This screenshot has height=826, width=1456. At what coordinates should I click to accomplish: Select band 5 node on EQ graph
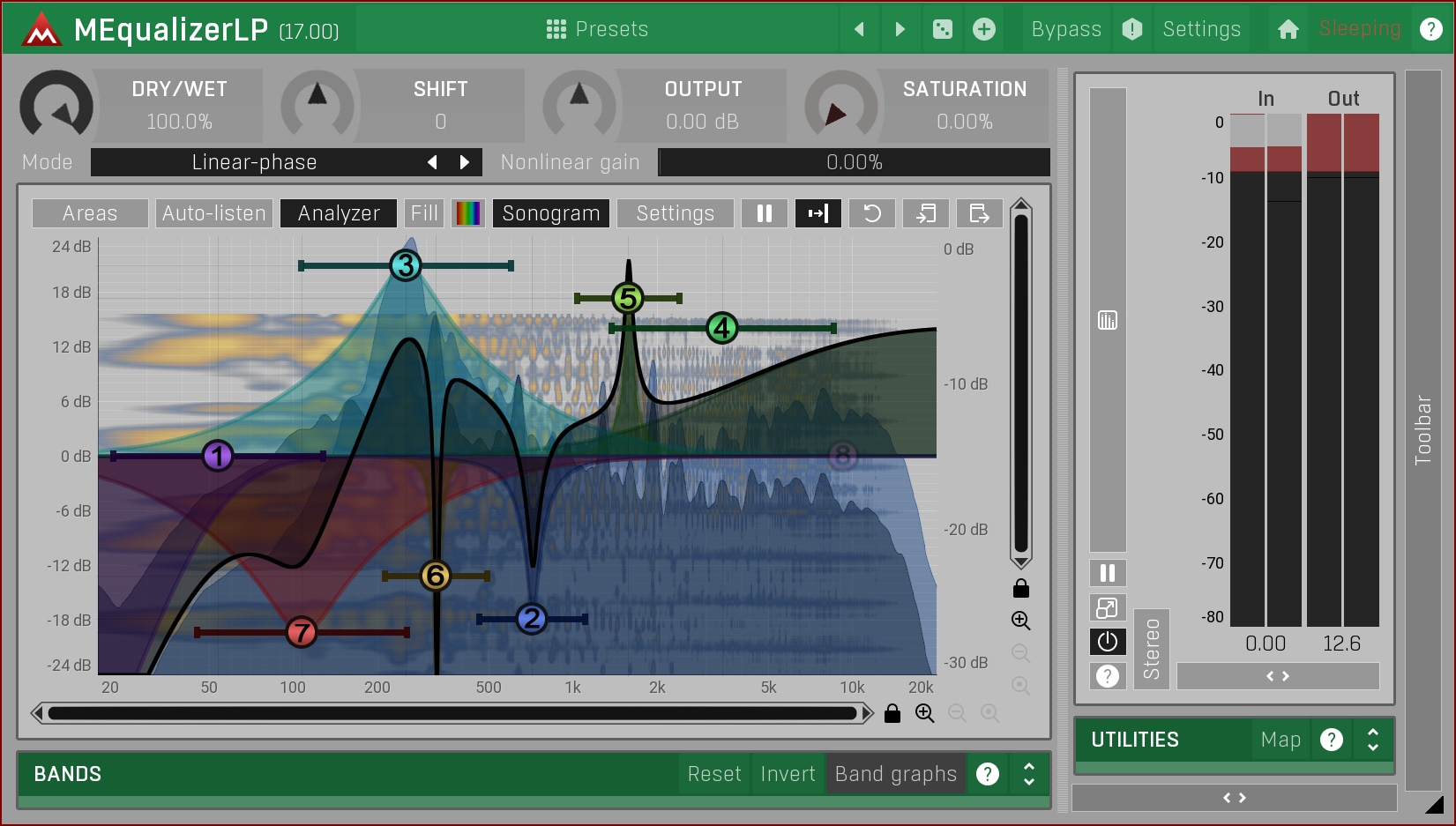[628, 299]
